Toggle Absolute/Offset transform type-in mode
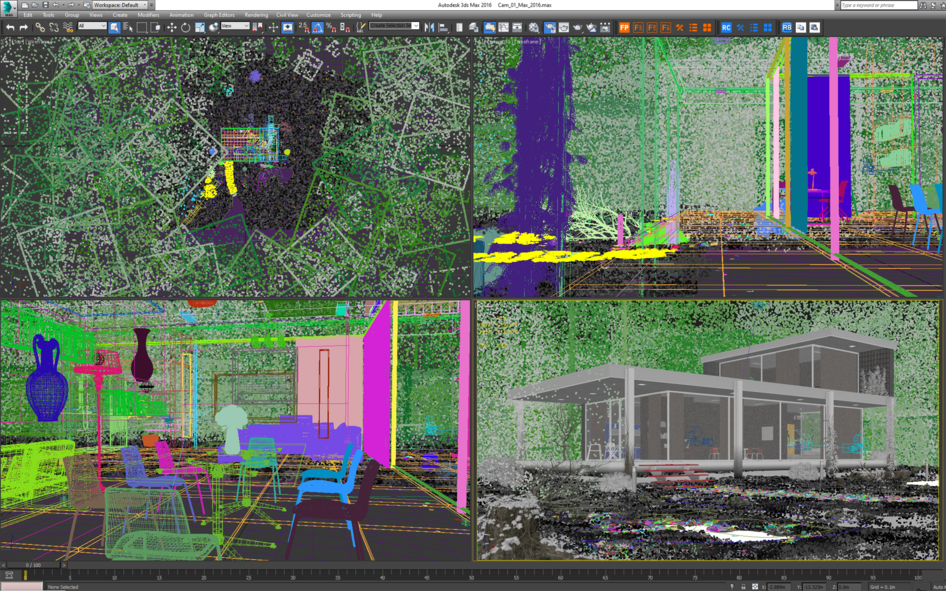The height and width of the screenshot is (591, 946). click(755, 586)
